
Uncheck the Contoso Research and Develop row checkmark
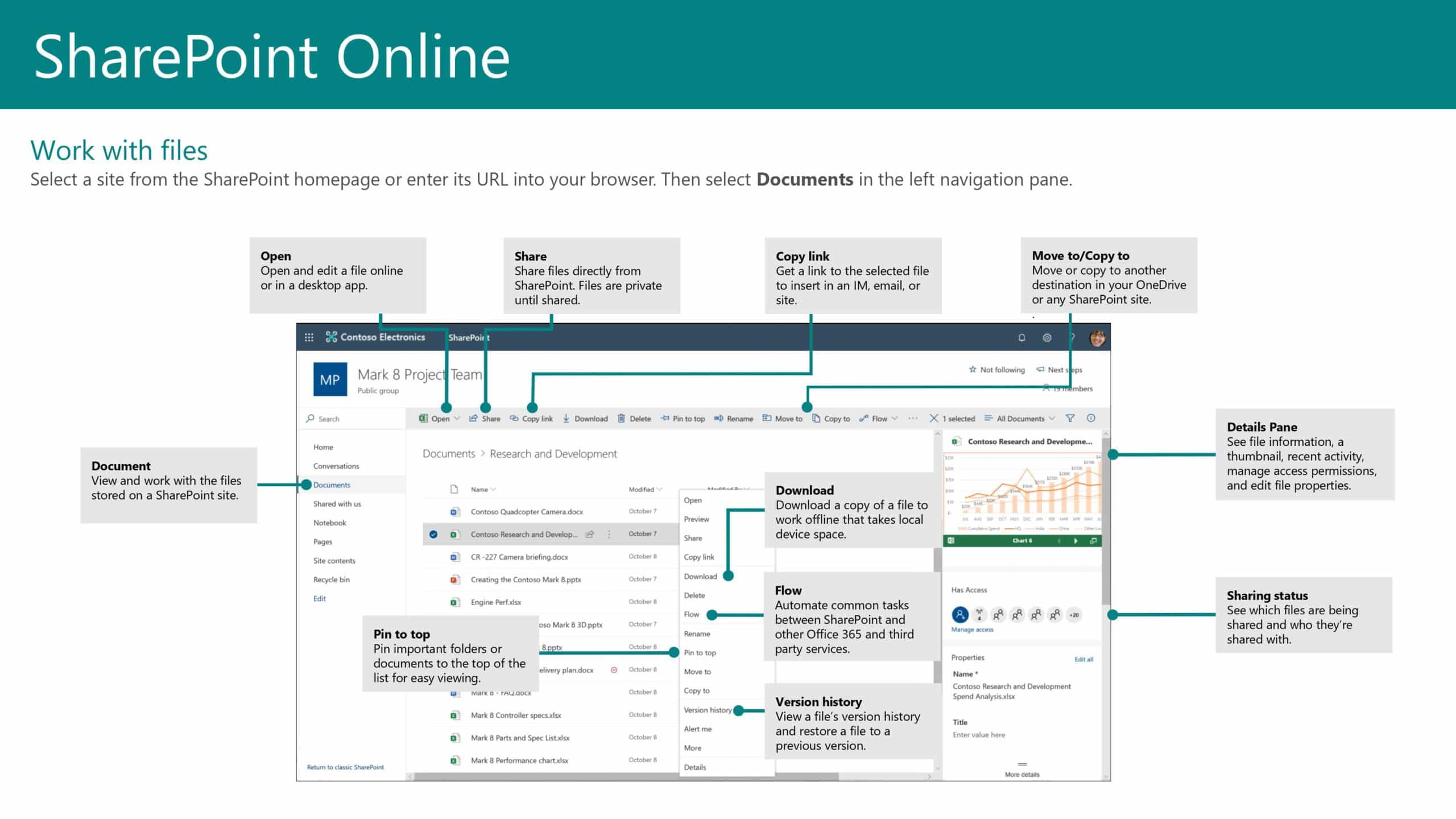click(433, 534)
